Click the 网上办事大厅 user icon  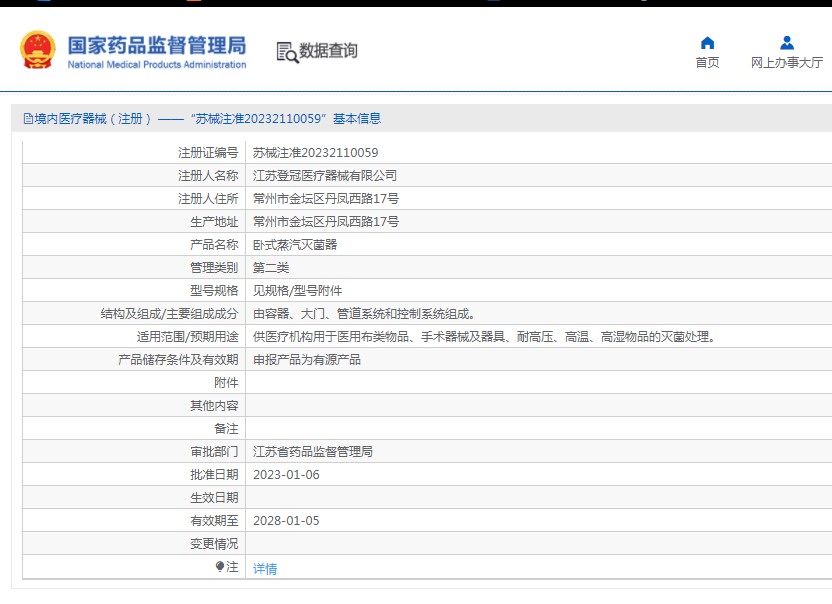click(x=787, y=42)
